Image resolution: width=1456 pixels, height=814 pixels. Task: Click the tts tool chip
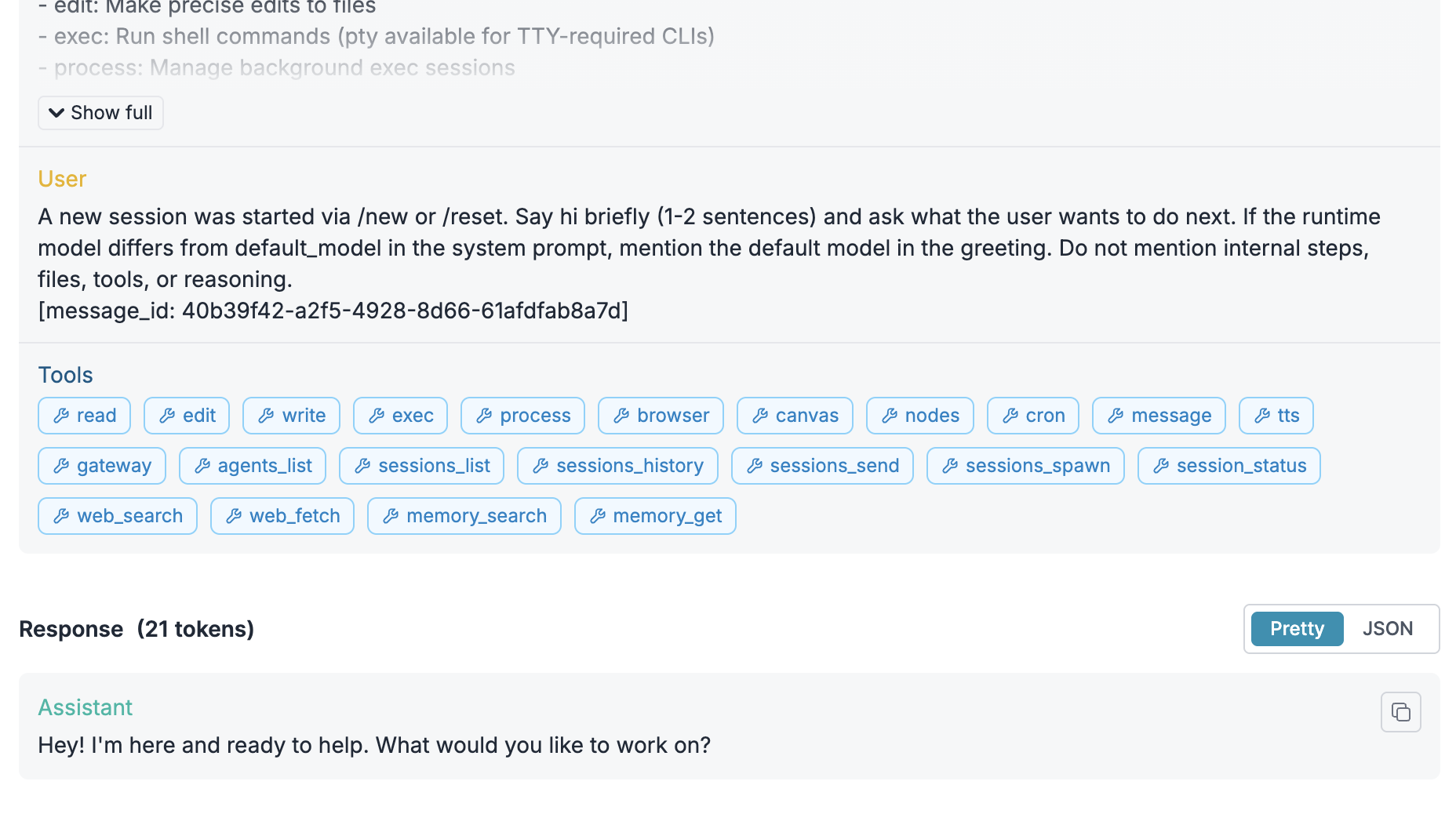(1276, 416)
